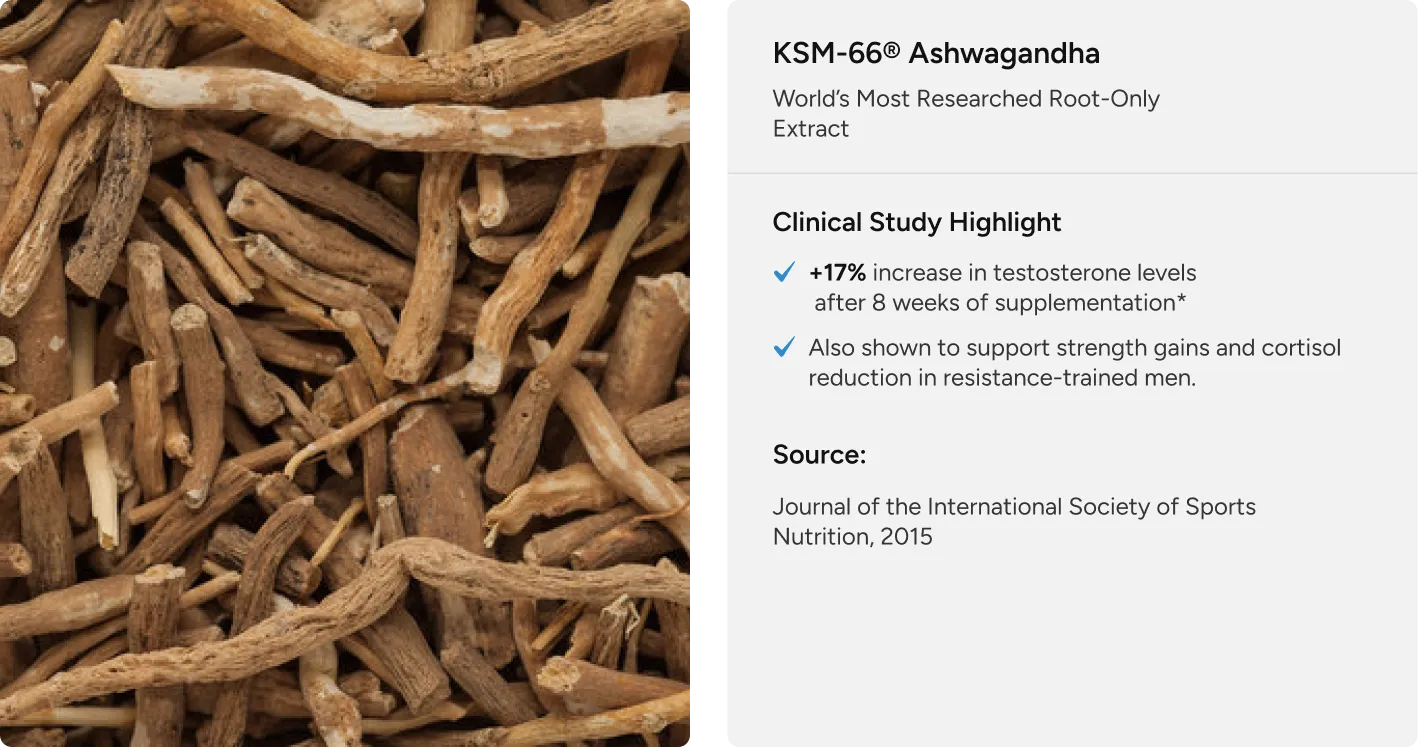Click the Clinical Study Highlight heading

tap(917, 222)
